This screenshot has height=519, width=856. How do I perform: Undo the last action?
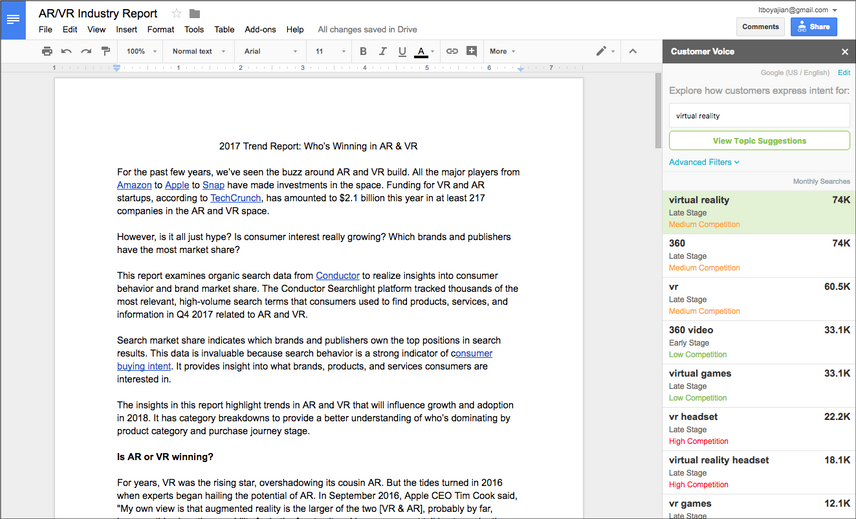pyautogui.click(x=67, y=51)
